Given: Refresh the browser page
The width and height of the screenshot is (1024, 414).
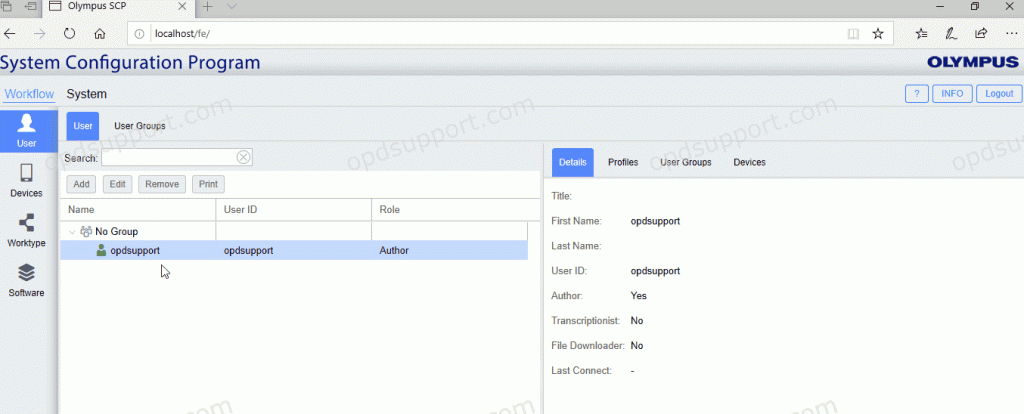Looking at the screenshot, I should [69, 33].
